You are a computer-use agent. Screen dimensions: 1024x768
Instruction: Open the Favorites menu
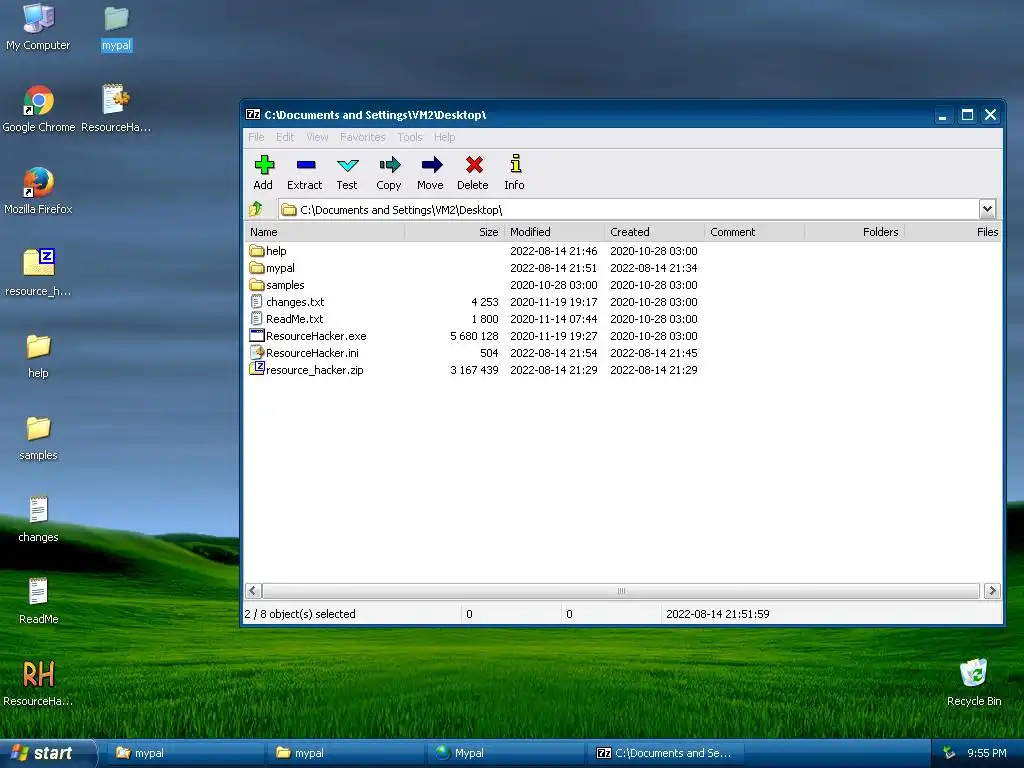(x=362, y=137)
